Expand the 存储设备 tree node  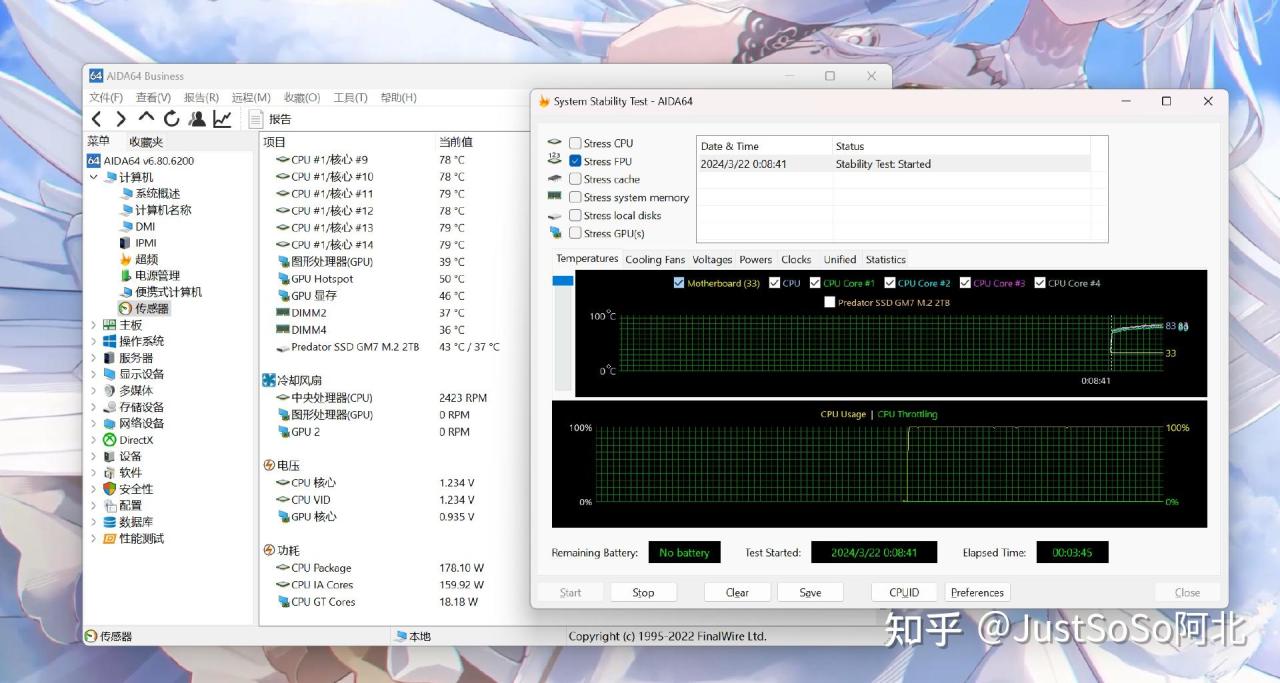[94, 407]
